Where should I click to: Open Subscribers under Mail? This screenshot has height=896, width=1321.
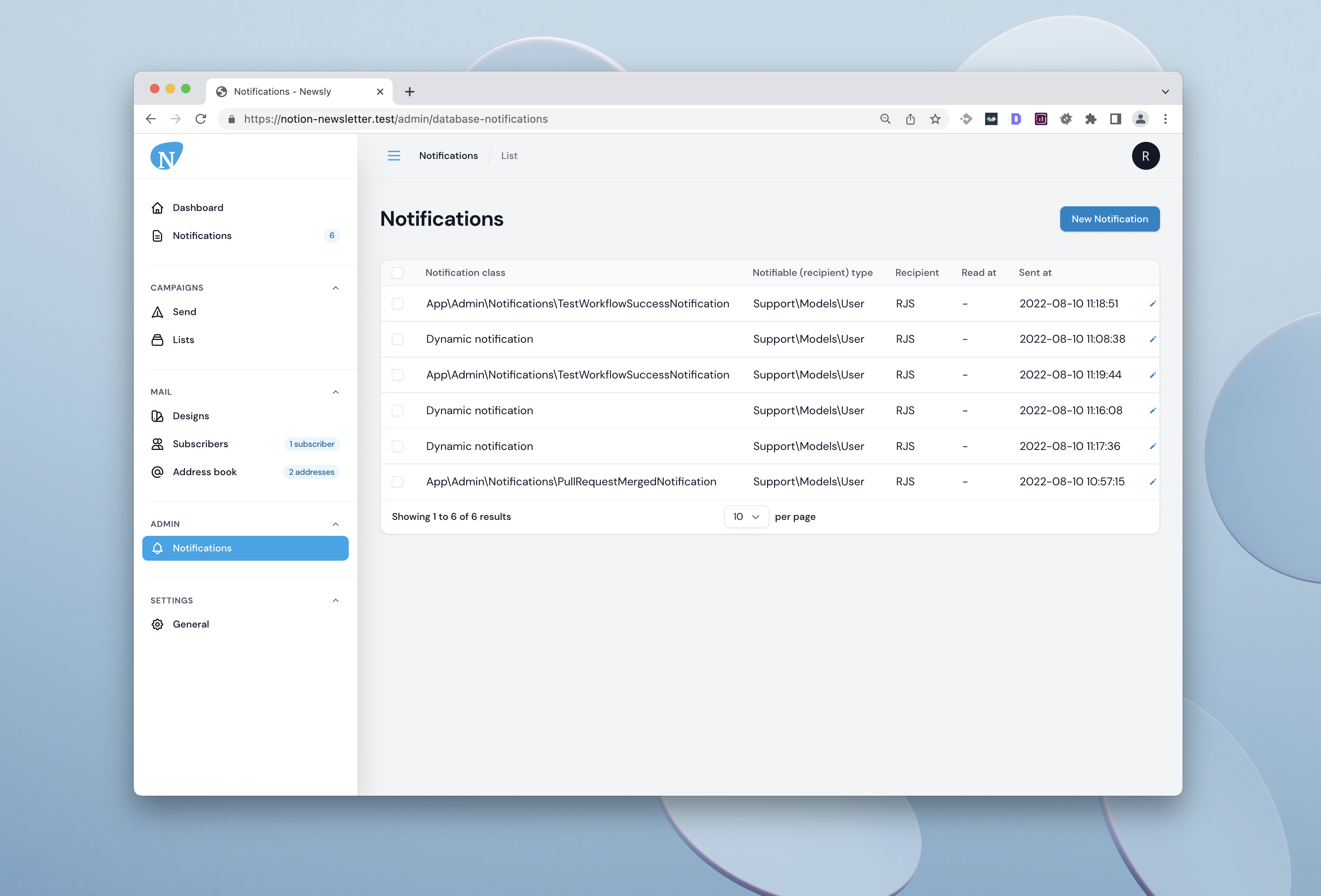pos(245,444)
